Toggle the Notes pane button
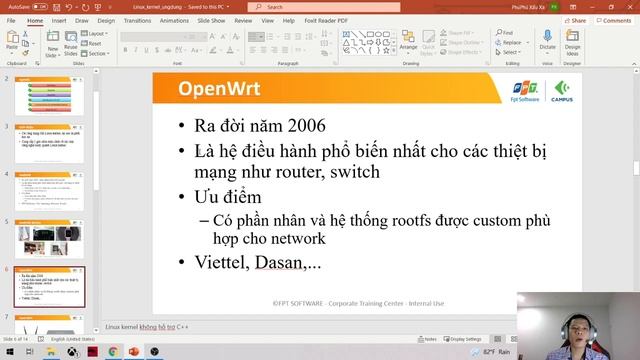640x360 pixels. pyautogui.click(x=427, y=339)
